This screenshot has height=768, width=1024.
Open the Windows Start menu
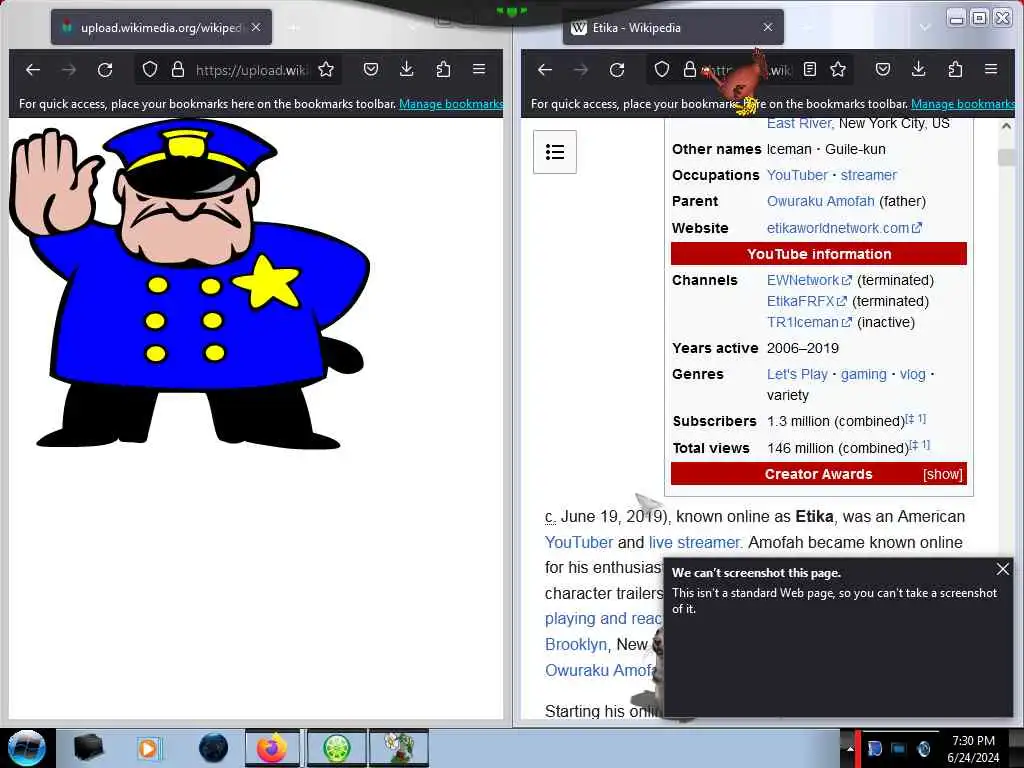tap(26, 748)
